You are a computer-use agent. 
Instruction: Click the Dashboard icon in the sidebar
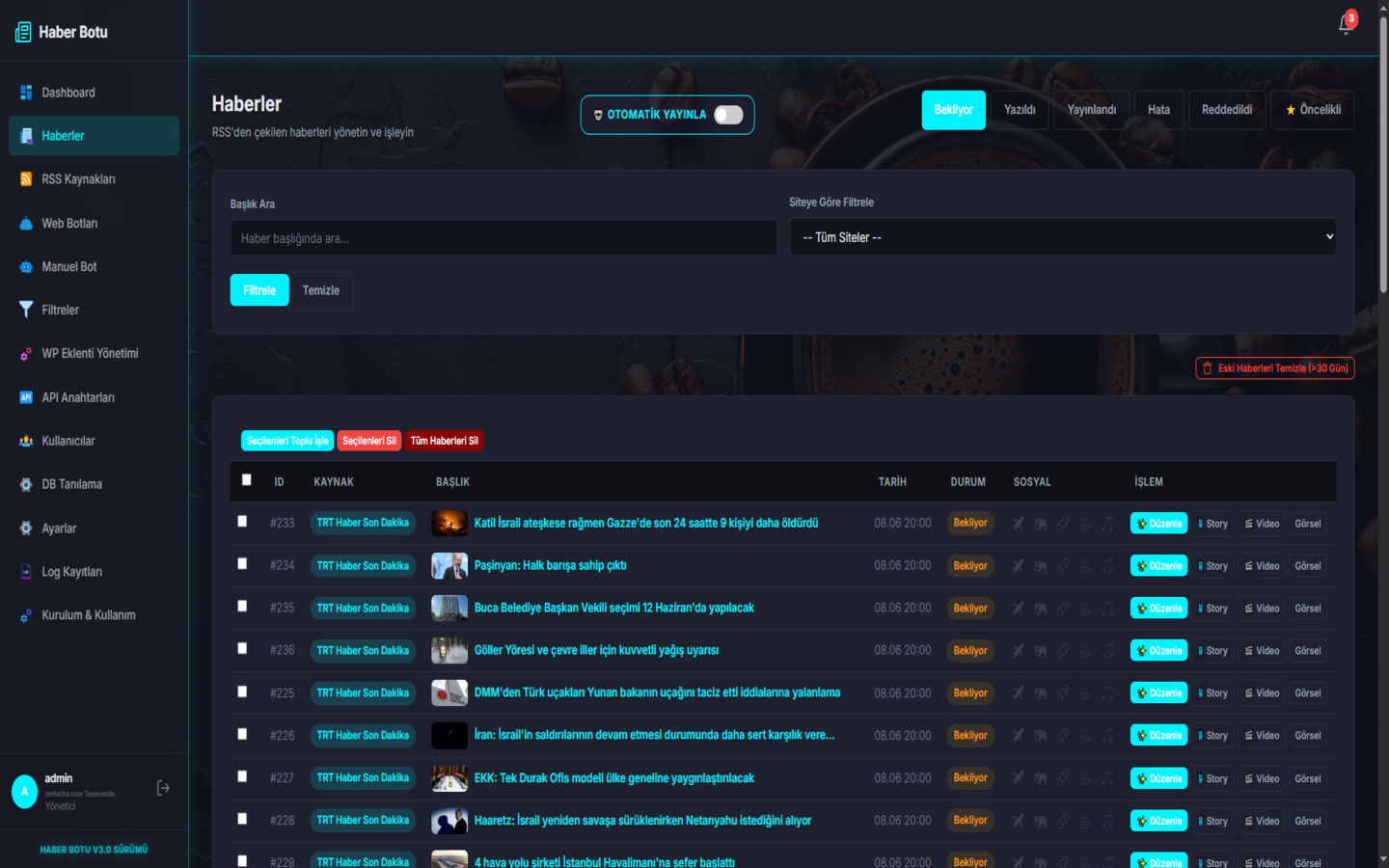(26, 93)
